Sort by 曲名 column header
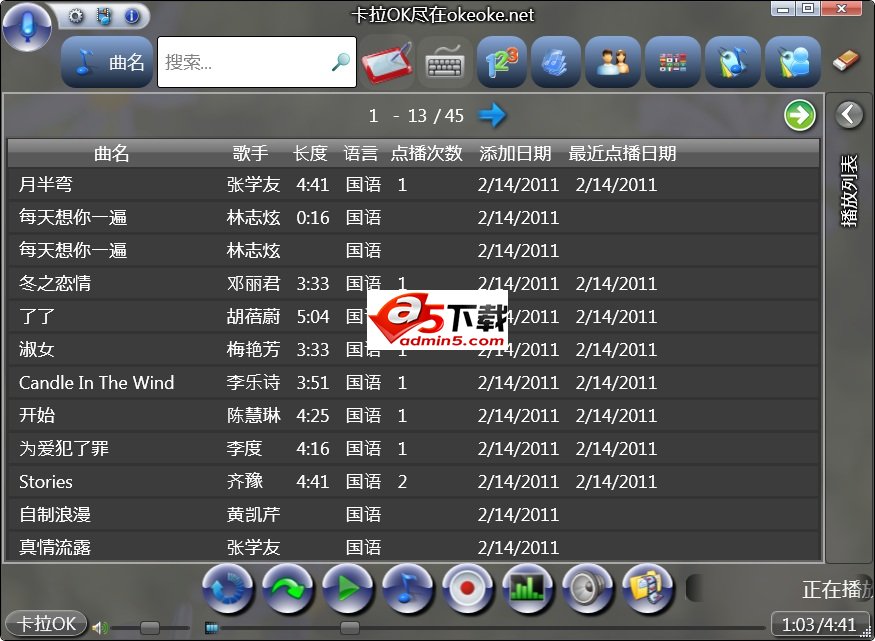 point(112,153)
